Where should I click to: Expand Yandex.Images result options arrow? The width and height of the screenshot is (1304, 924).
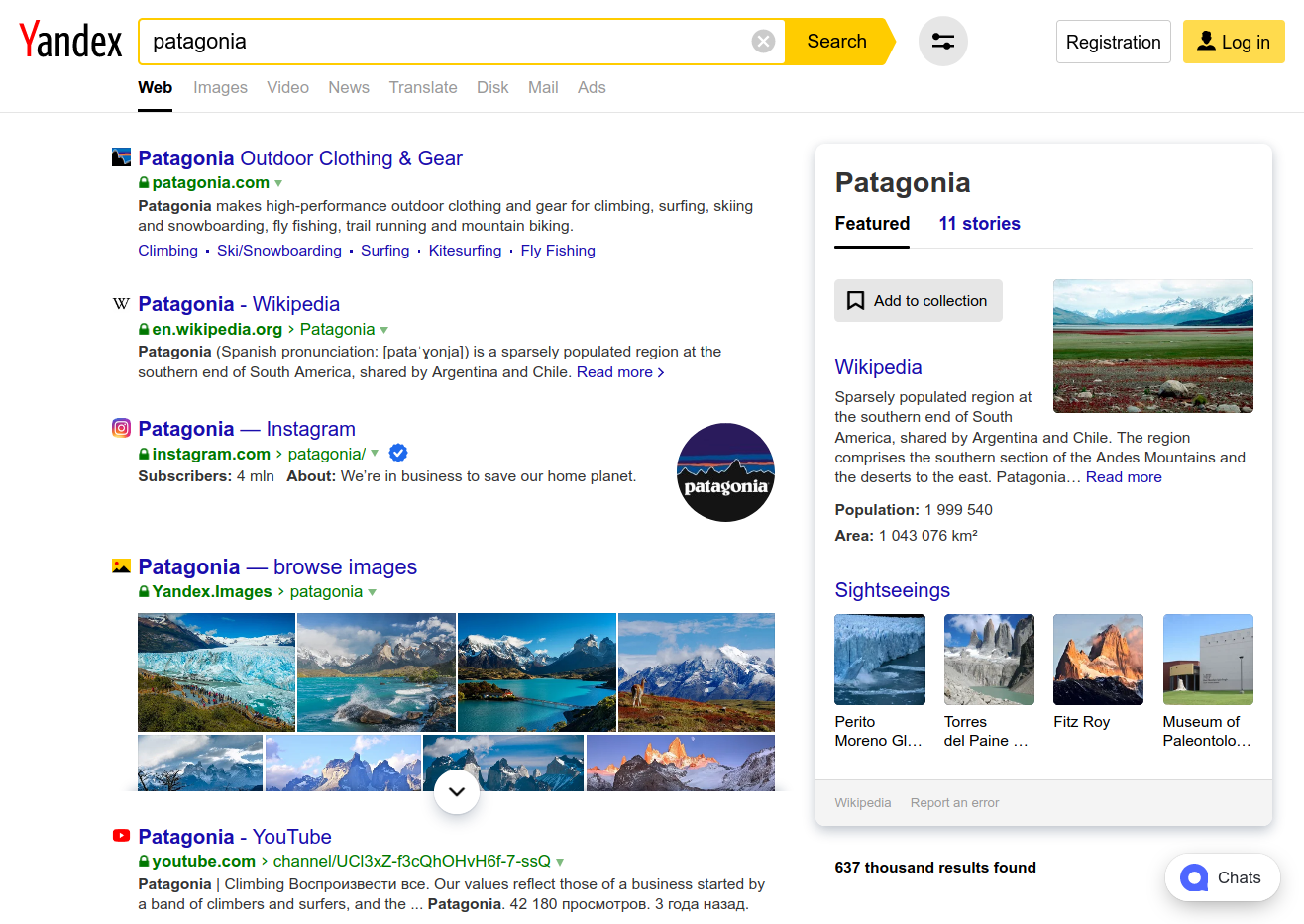pyautogui.click(x=372, y=592)
